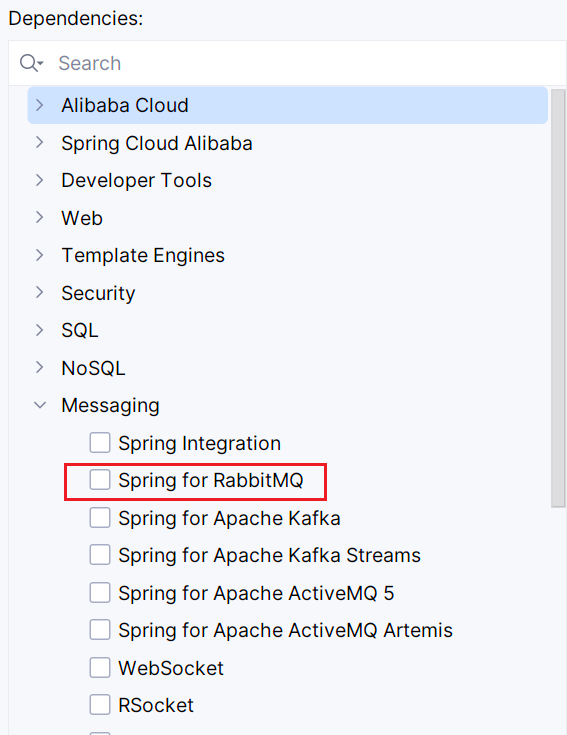Tick Spring for Apache Kafka checkbox
This screenshot has height=735, width=567.
[100, 518]
